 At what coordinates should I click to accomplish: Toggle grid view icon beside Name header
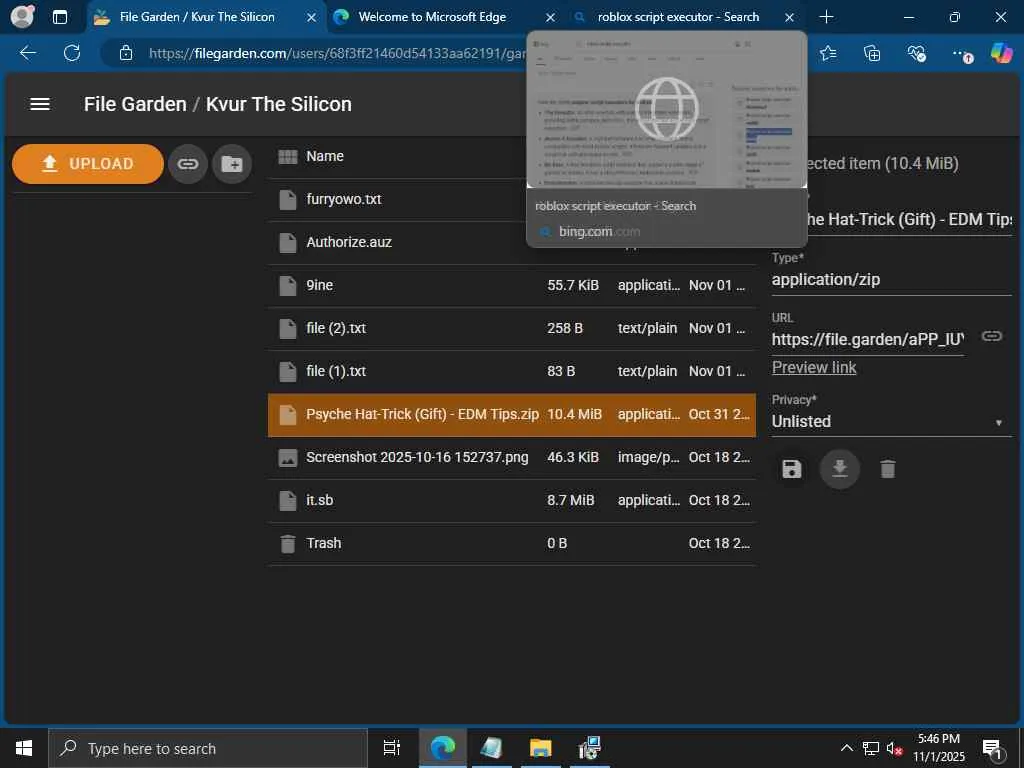click(x=287, y=156)
